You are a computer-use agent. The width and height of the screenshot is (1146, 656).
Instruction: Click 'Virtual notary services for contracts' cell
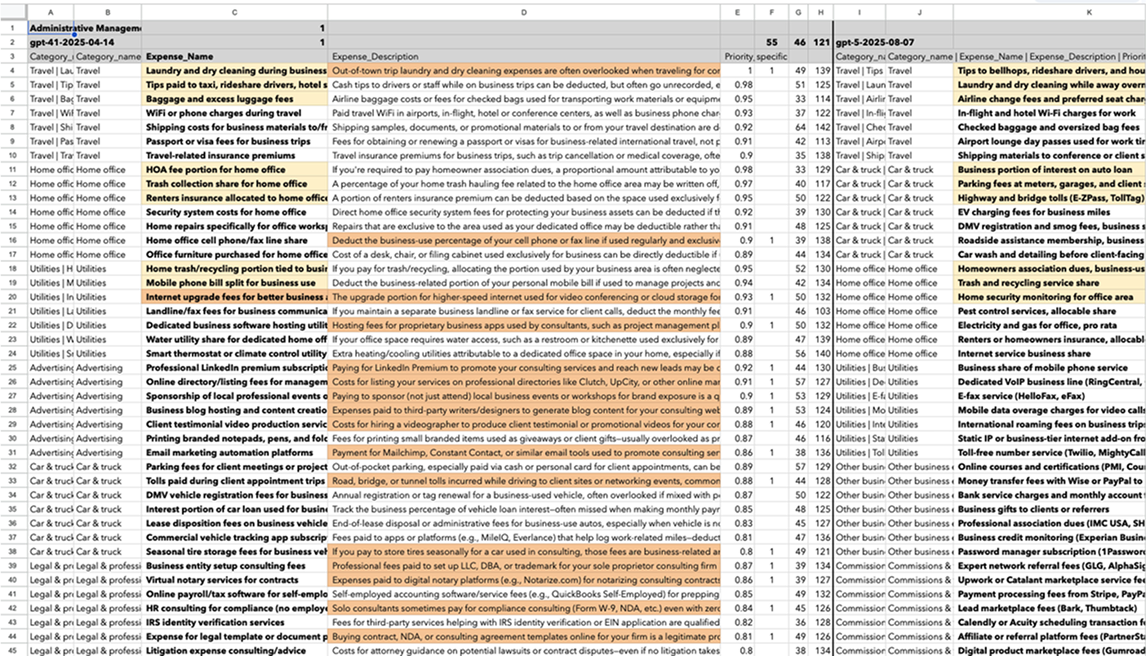pos(235,580)
